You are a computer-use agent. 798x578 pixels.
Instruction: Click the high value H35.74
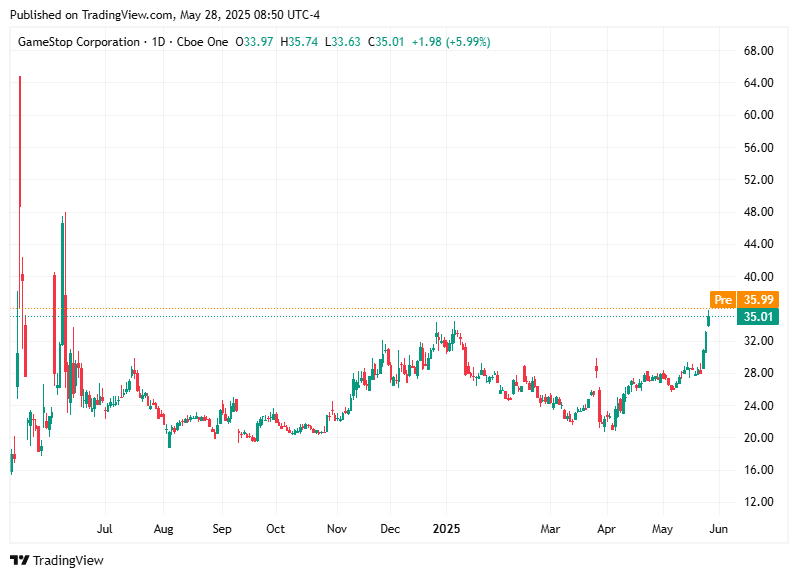click(x=299, y=42)
